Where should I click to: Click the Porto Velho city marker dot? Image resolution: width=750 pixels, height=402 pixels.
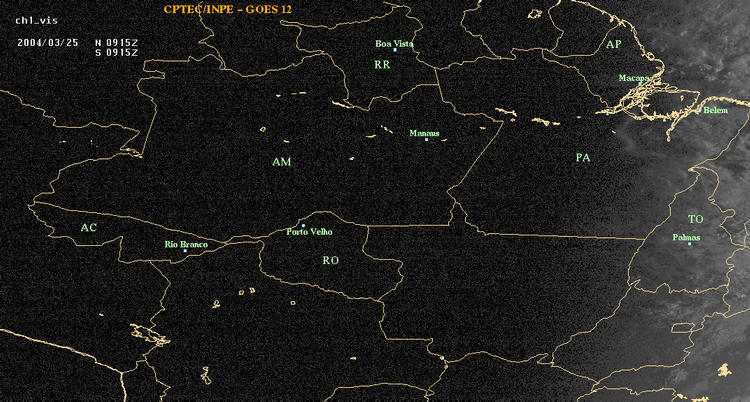click(303, 225)
